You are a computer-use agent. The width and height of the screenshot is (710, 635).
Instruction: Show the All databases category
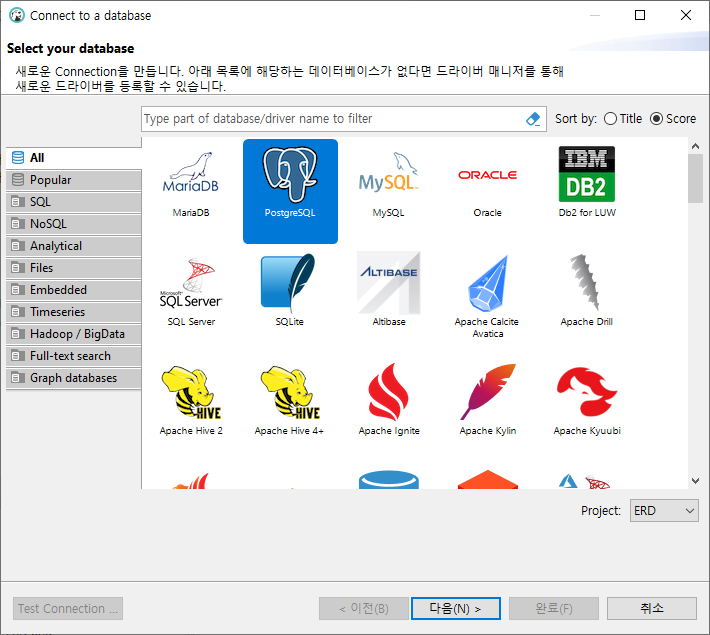(x=74, y=158)
